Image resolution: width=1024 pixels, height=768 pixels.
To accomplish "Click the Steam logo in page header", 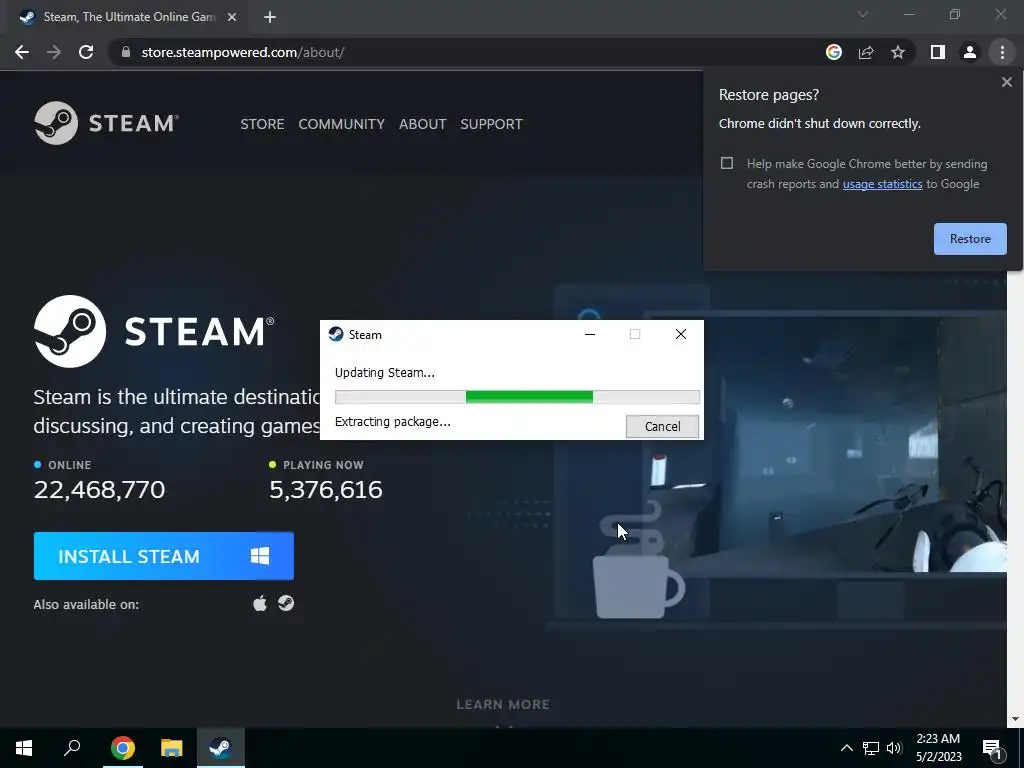I will pos(106,123).
